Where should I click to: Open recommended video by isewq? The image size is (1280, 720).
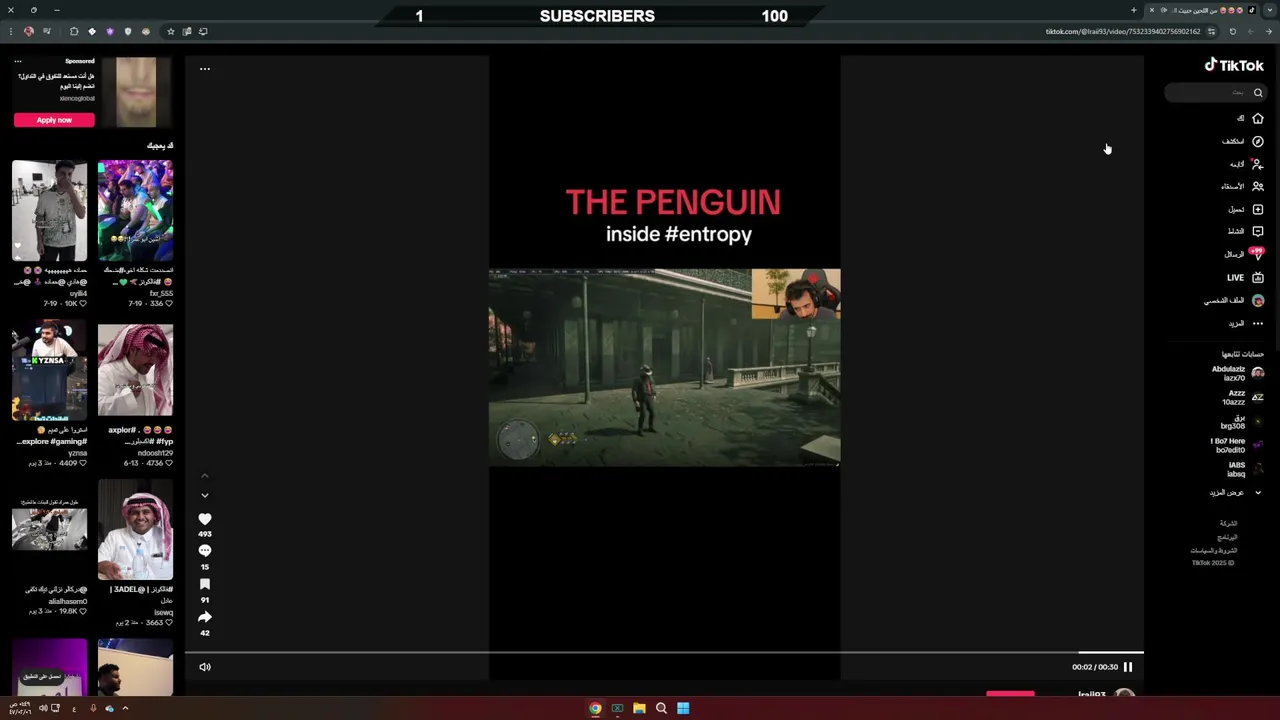[135, 530]
